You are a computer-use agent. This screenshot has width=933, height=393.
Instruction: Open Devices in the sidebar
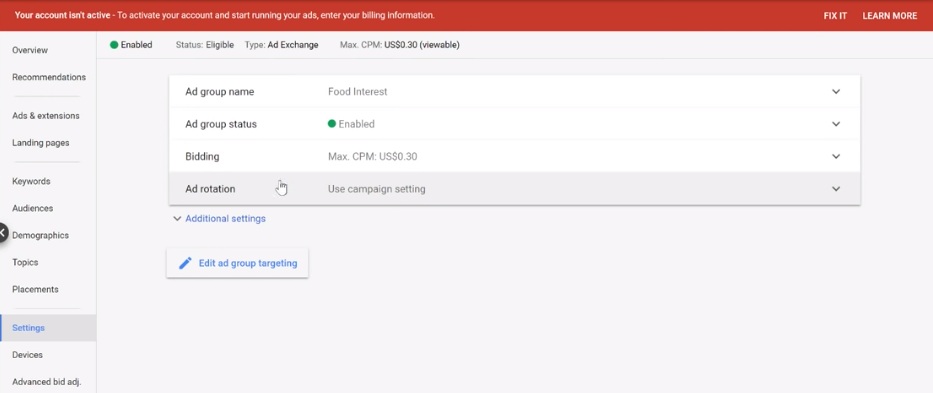click(x=27, y=355)
